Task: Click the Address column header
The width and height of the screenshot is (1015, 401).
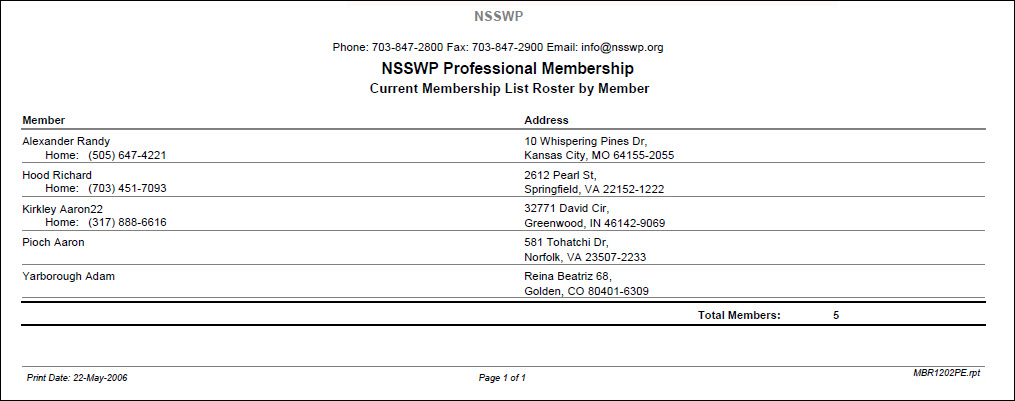Action: coord(546,120)
